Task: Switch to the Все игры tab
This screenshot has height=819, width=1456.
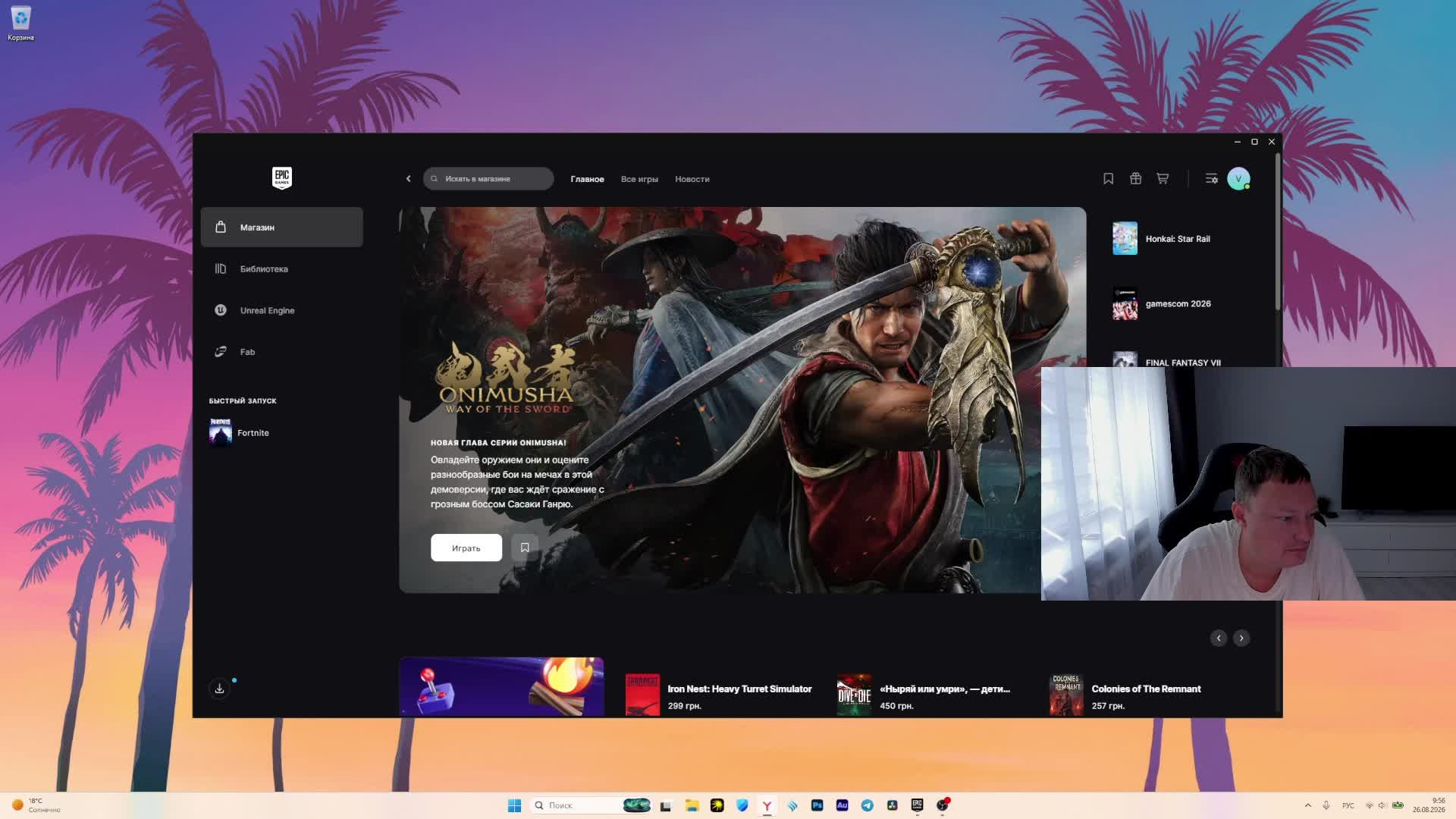Action: click(639, 179)
